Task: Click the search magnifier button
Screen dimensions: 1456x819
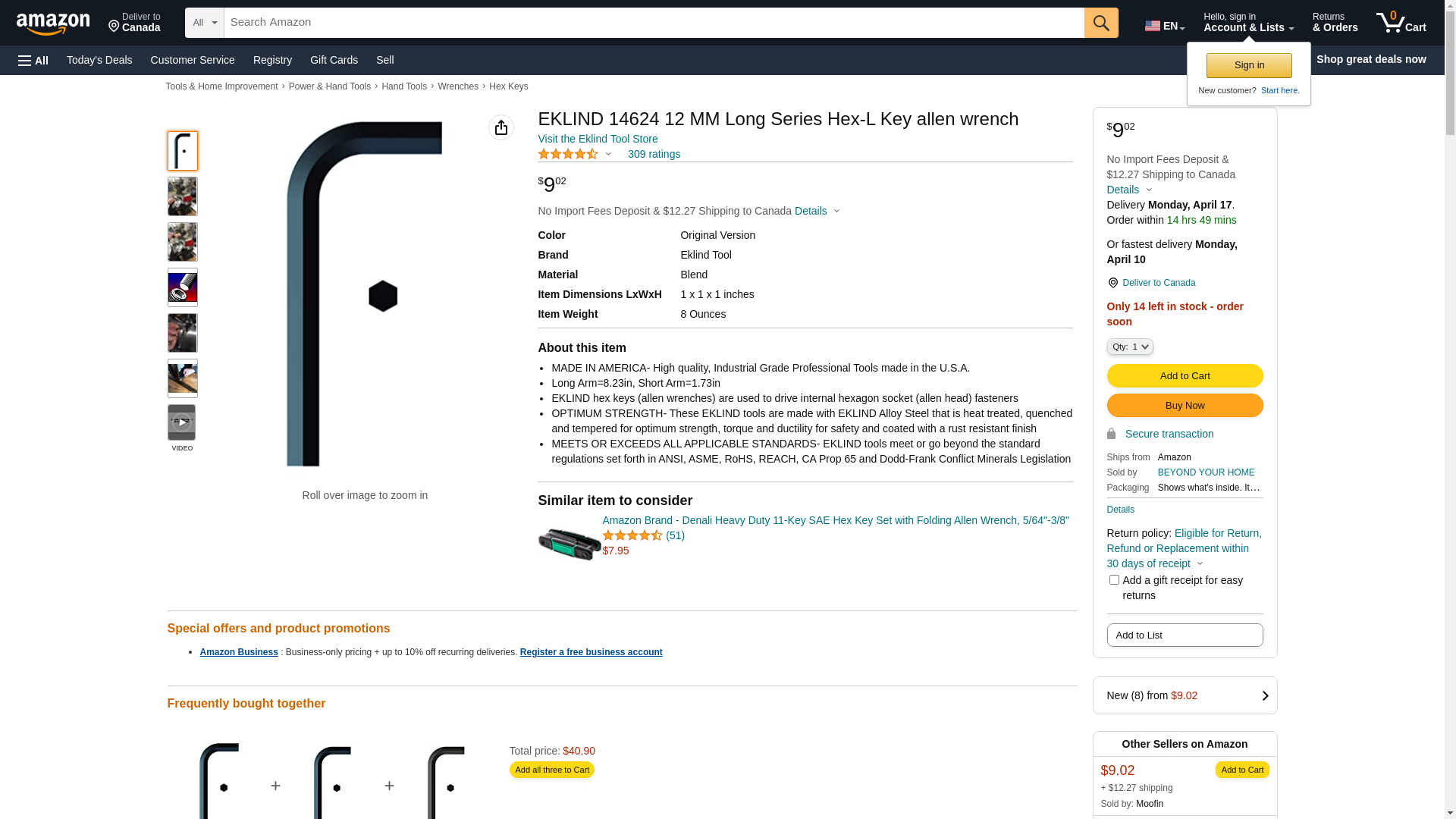Action: click(1101, 23)
